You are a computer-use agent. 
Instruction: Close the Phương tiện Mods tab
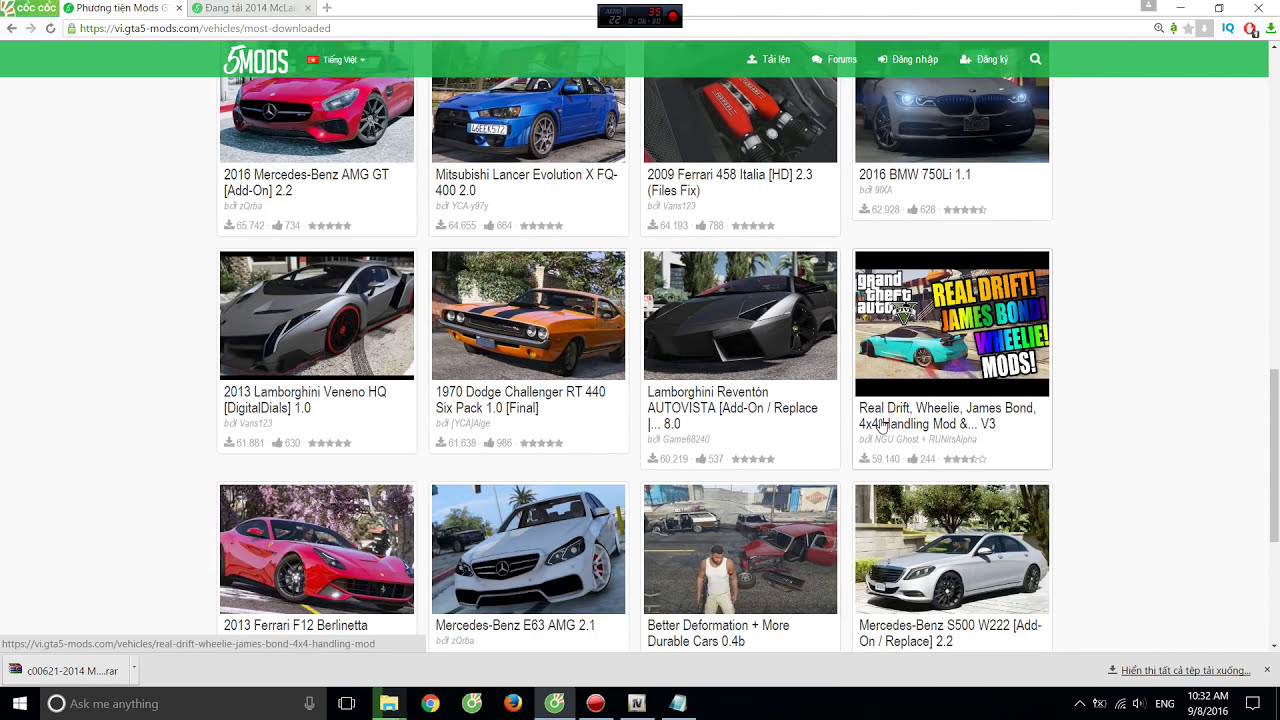pyautogui.click(x=179, y=8)
